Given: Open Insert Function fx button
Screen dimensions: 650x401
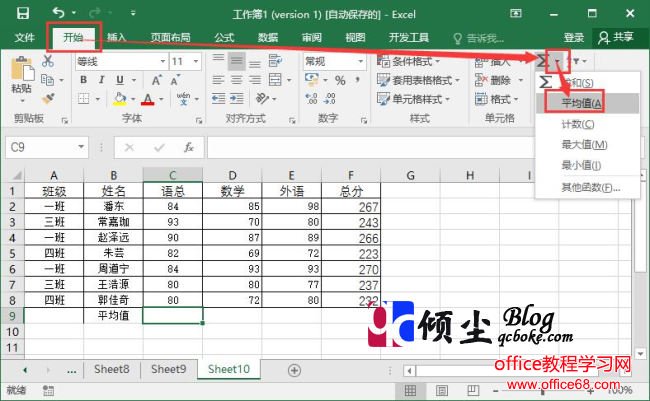Looking at the screenshot, I should coord(189,147).
